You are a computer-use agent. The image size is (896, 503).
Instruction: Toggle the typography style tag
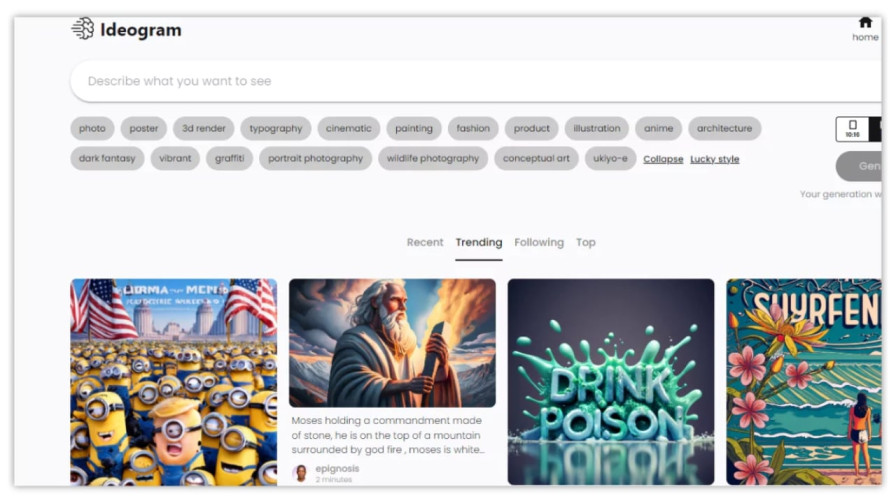coord(275,129)
